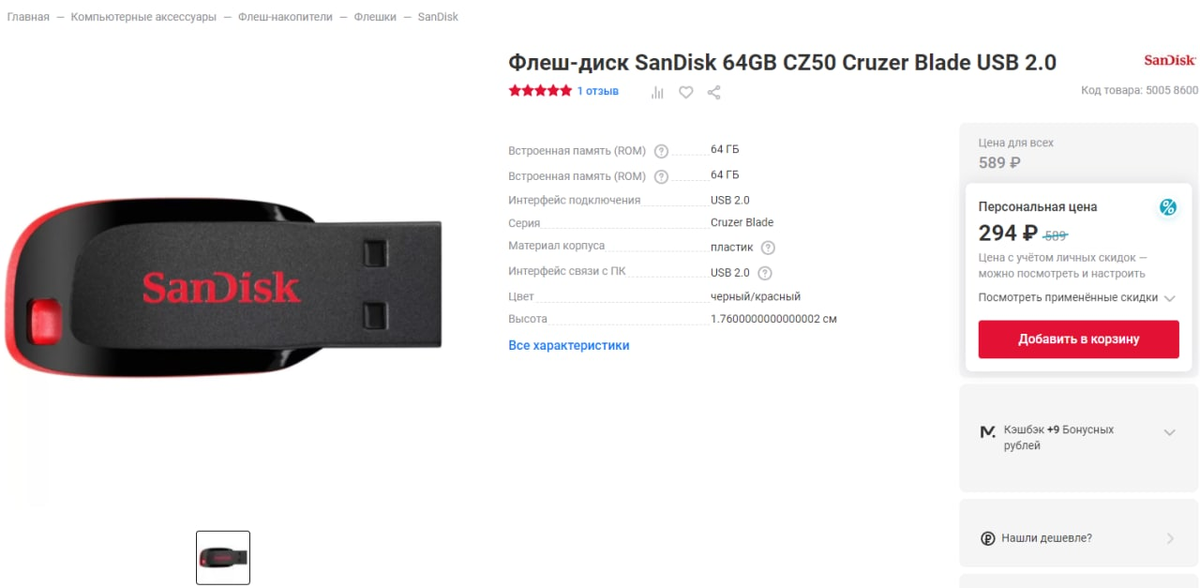Open the help icon beside first Встроенная память (ROM)
1200x588 pixels.
661,151
